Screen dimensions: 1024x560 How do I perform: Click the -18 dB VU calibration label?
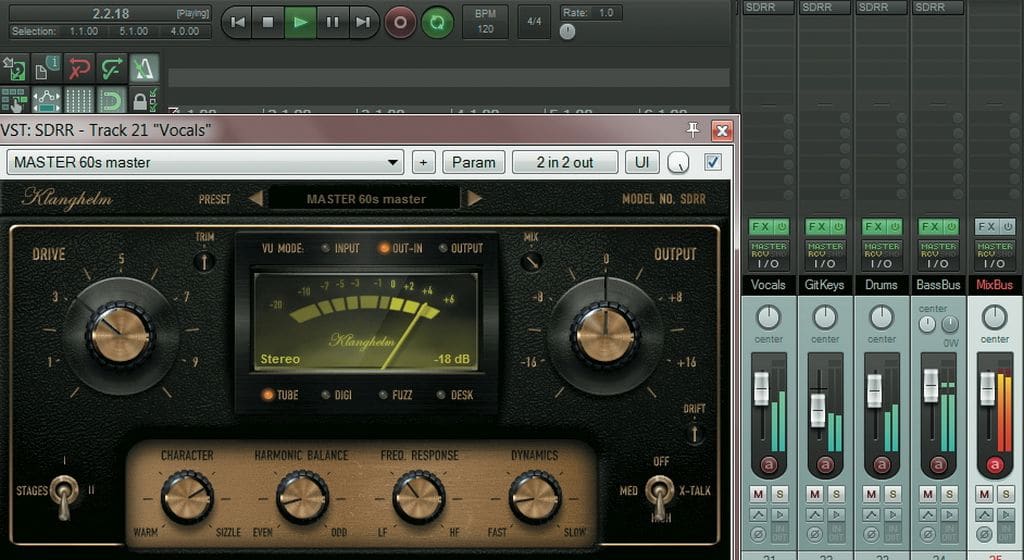click(452, 359)
